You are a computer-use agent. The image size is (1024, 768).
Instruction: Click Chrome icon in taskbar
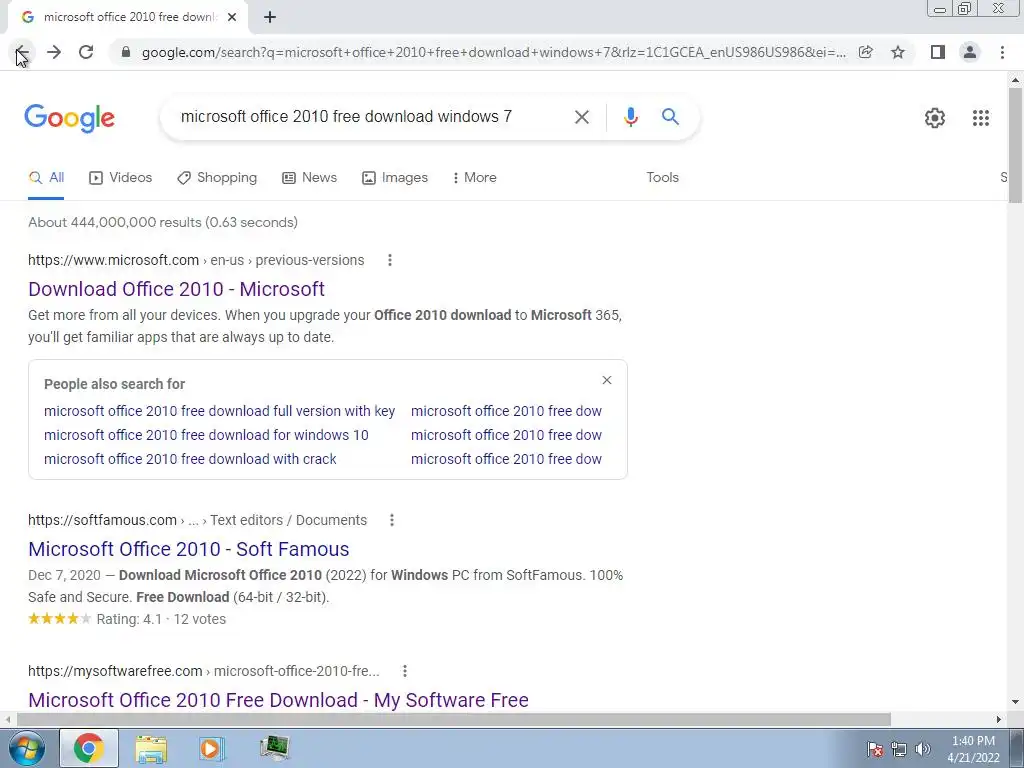89,748
